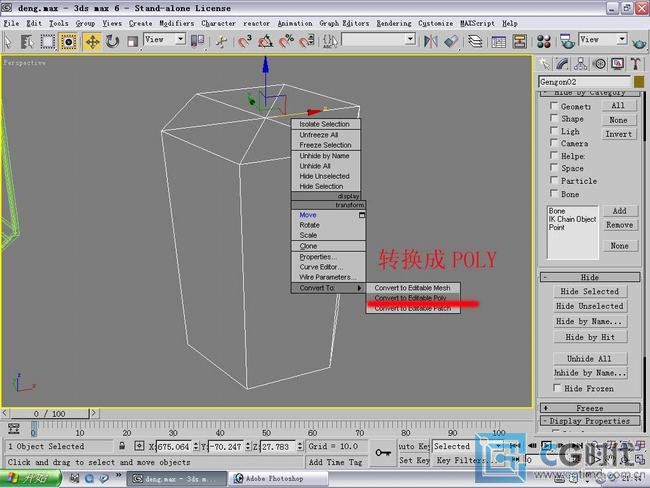Select Isolate Selection in quad menu
Image resolution: width=650 pixels, height=488 pixels.
[325, 124]
